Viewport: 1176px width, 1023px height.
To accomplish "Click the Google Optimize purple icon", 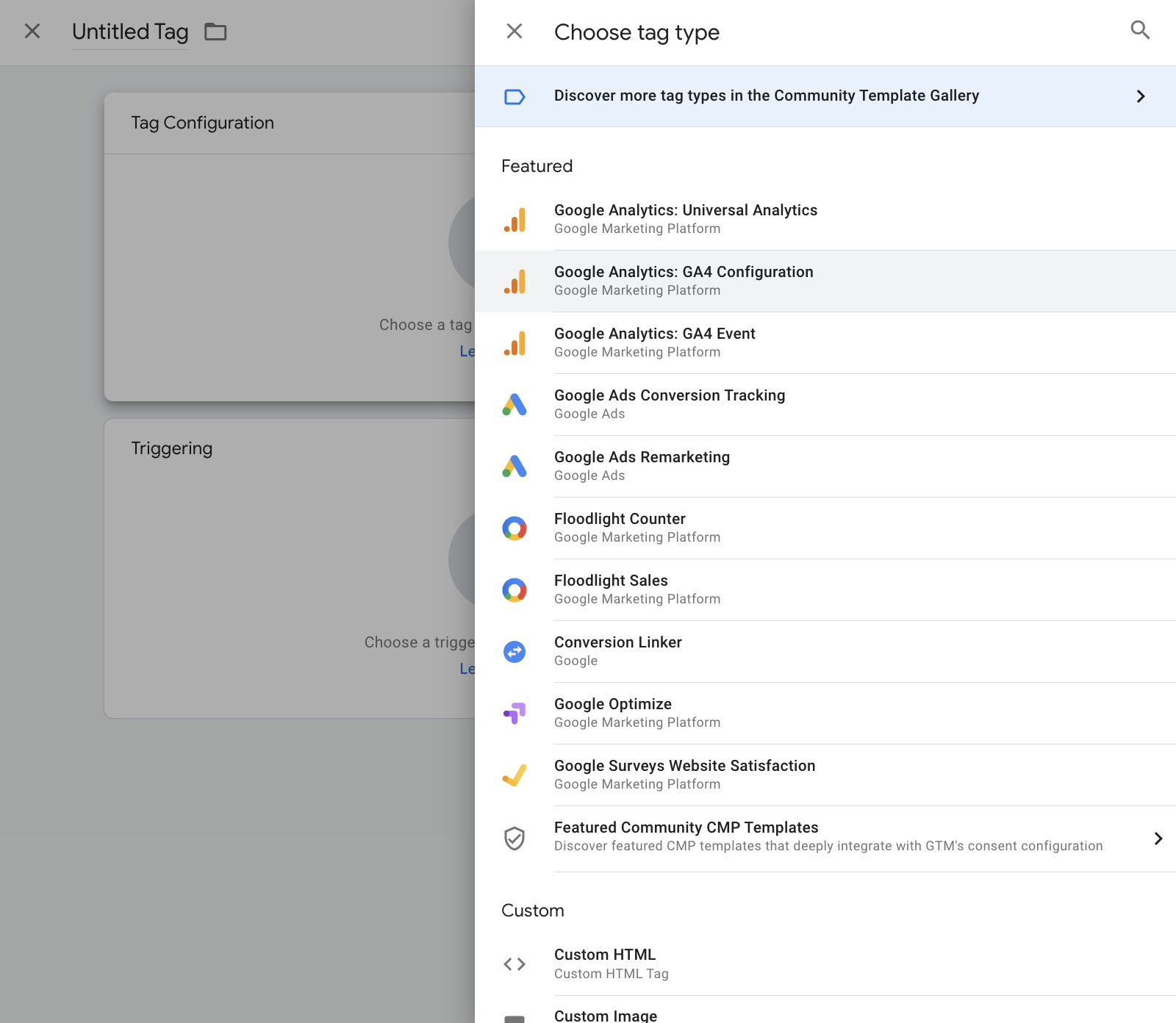I will (x=514, y=714).
